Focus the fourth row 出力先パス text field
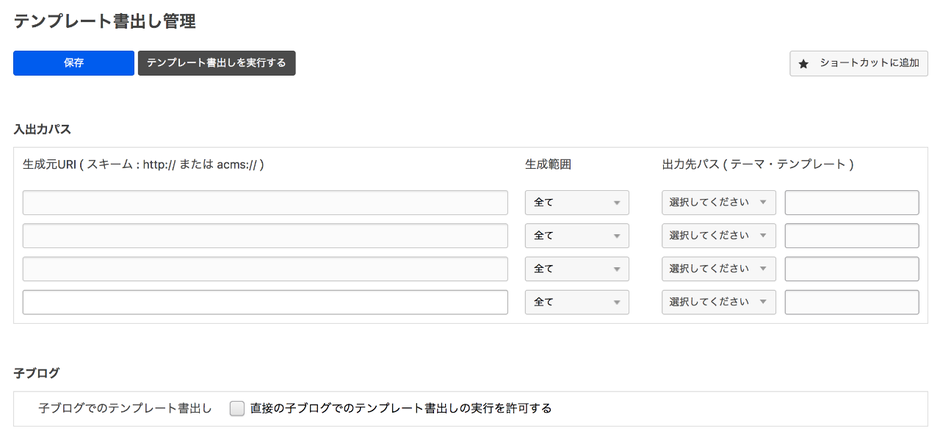The height and width of the screenshot is (442, 940). 851,302
